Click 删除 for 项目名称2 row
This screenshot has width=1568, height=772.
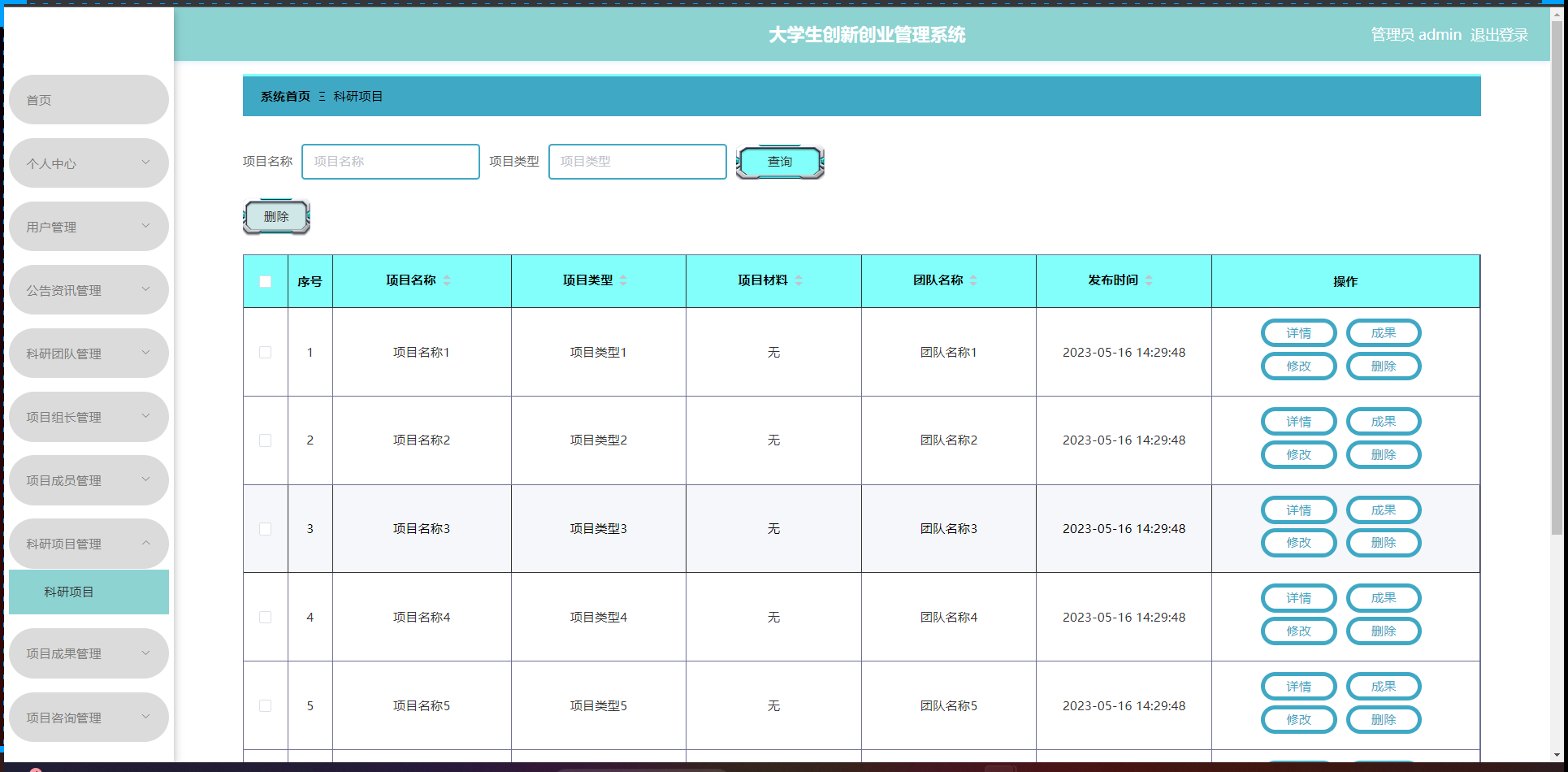click(x=1384, y=455)
